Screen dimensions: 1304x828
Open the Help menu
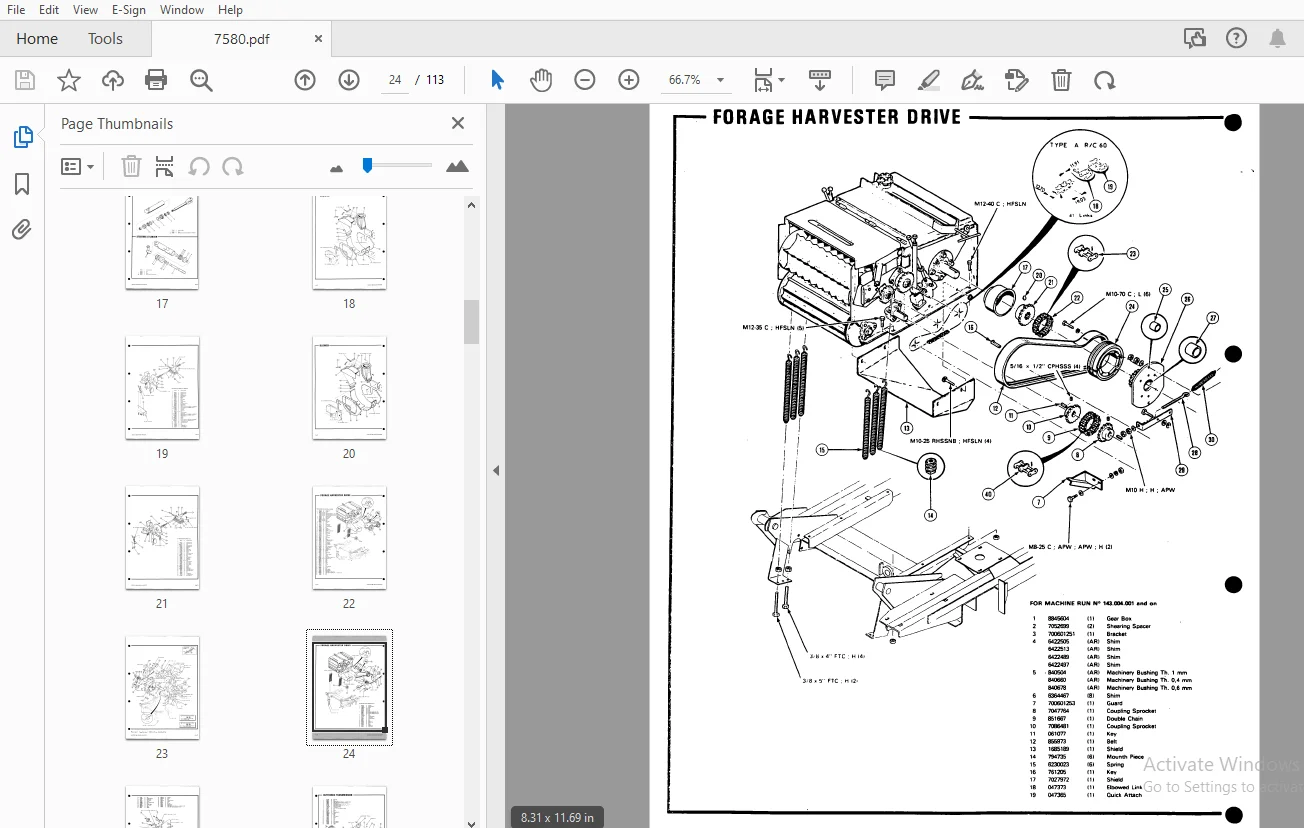[x=230, y=10]
